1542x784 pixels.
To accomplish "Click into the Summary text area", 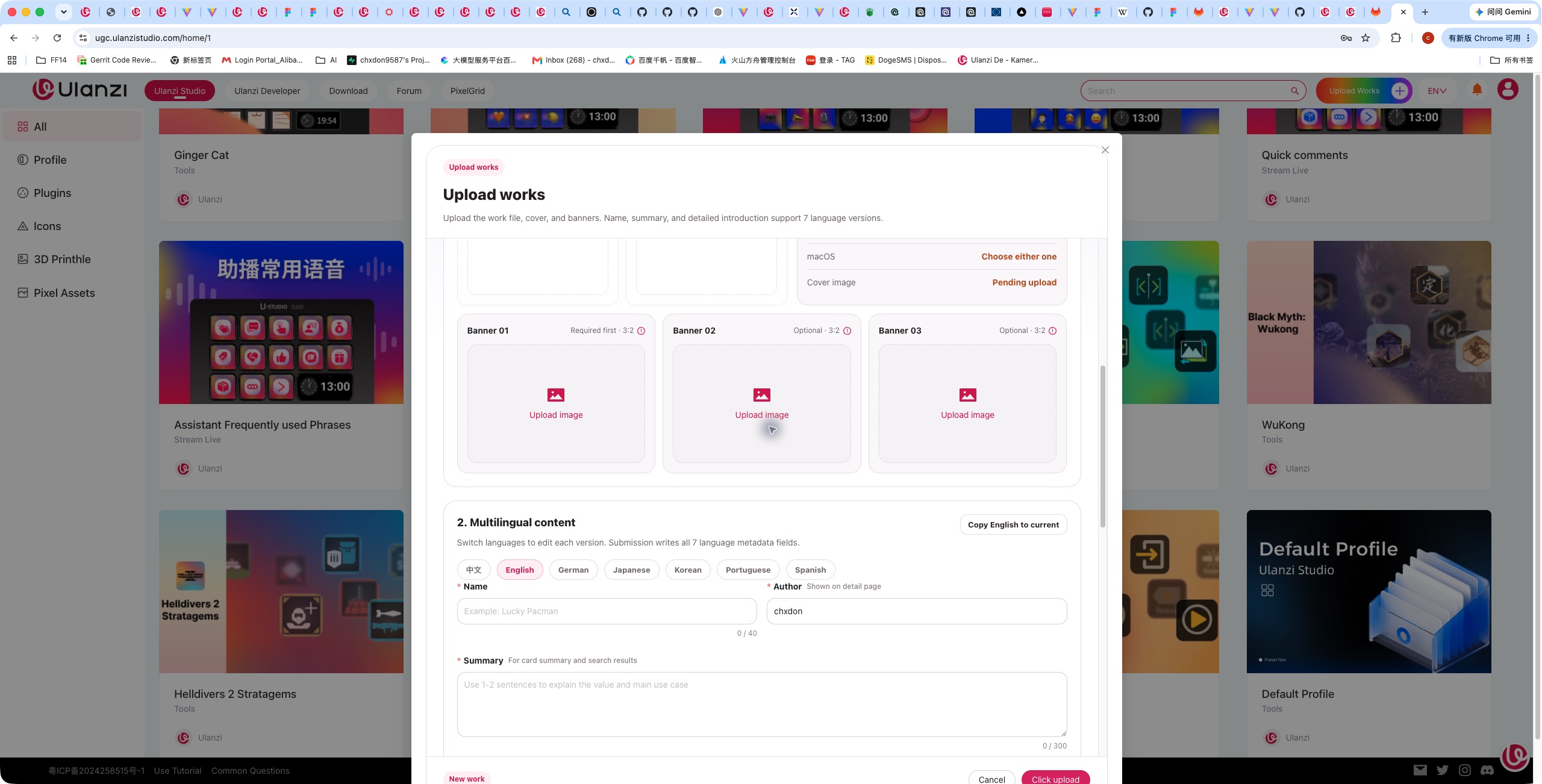I will coord(762,705).
